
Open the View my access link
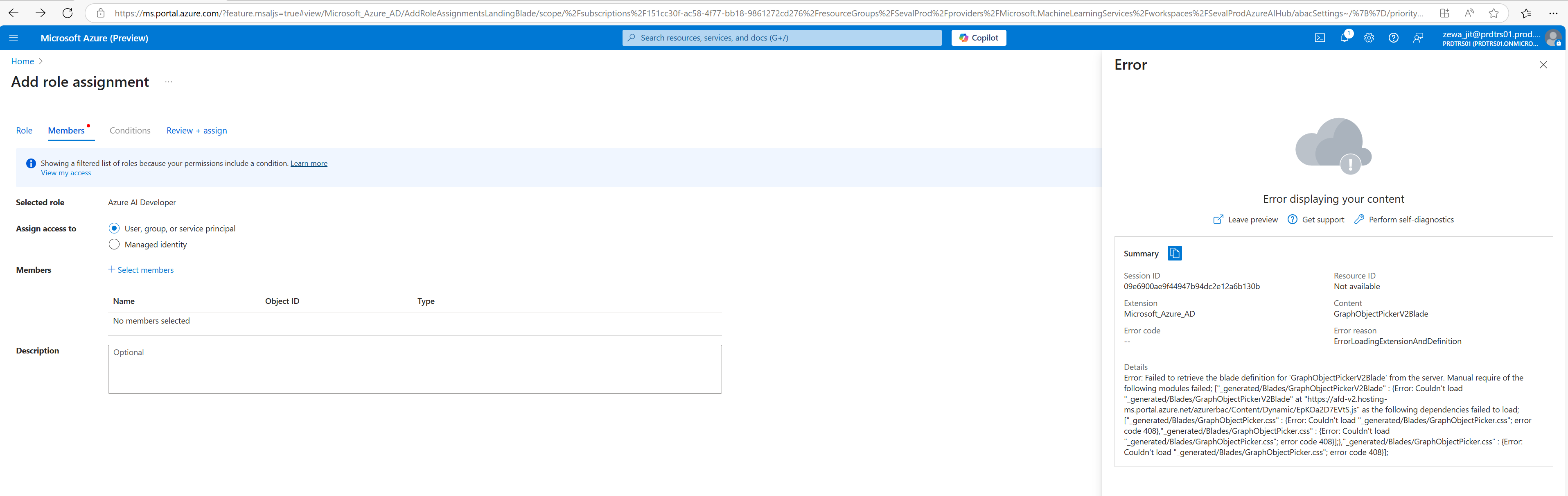[x=66, y=173]
